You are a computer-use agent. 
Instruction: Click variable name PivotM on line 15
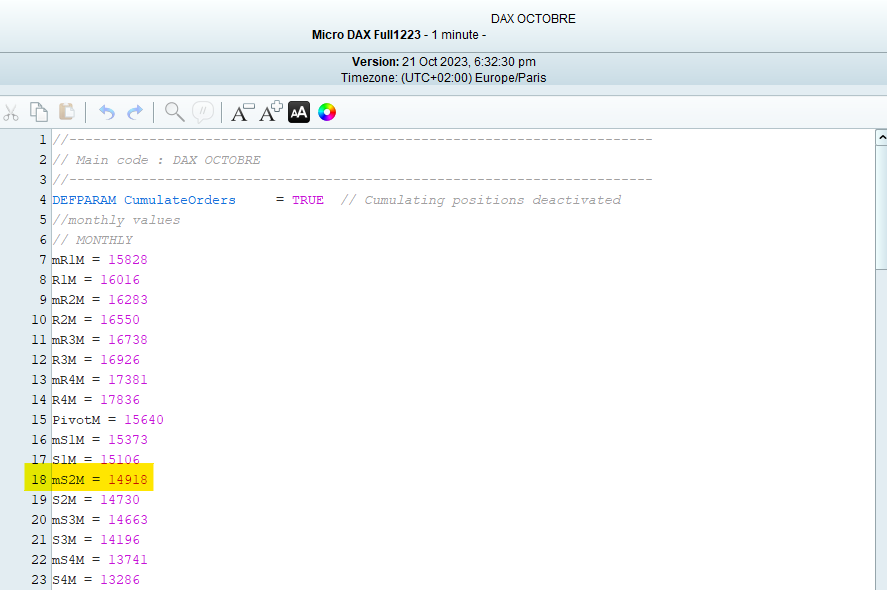[76, 420]
